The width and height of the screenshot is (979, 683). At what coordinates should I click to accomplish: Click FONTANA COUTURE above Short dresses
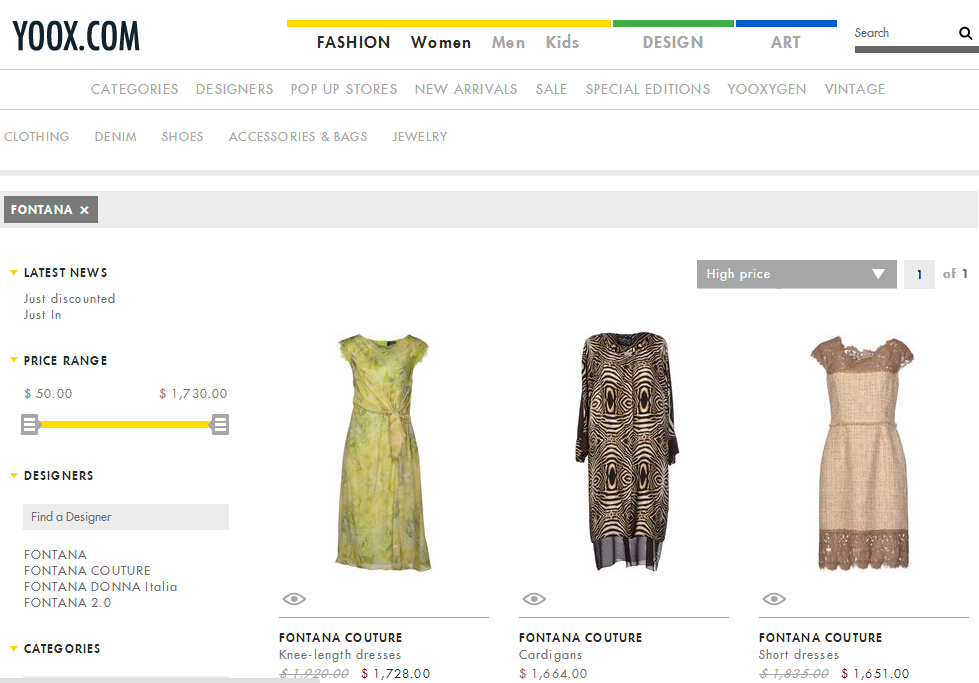tap(820, 637)
